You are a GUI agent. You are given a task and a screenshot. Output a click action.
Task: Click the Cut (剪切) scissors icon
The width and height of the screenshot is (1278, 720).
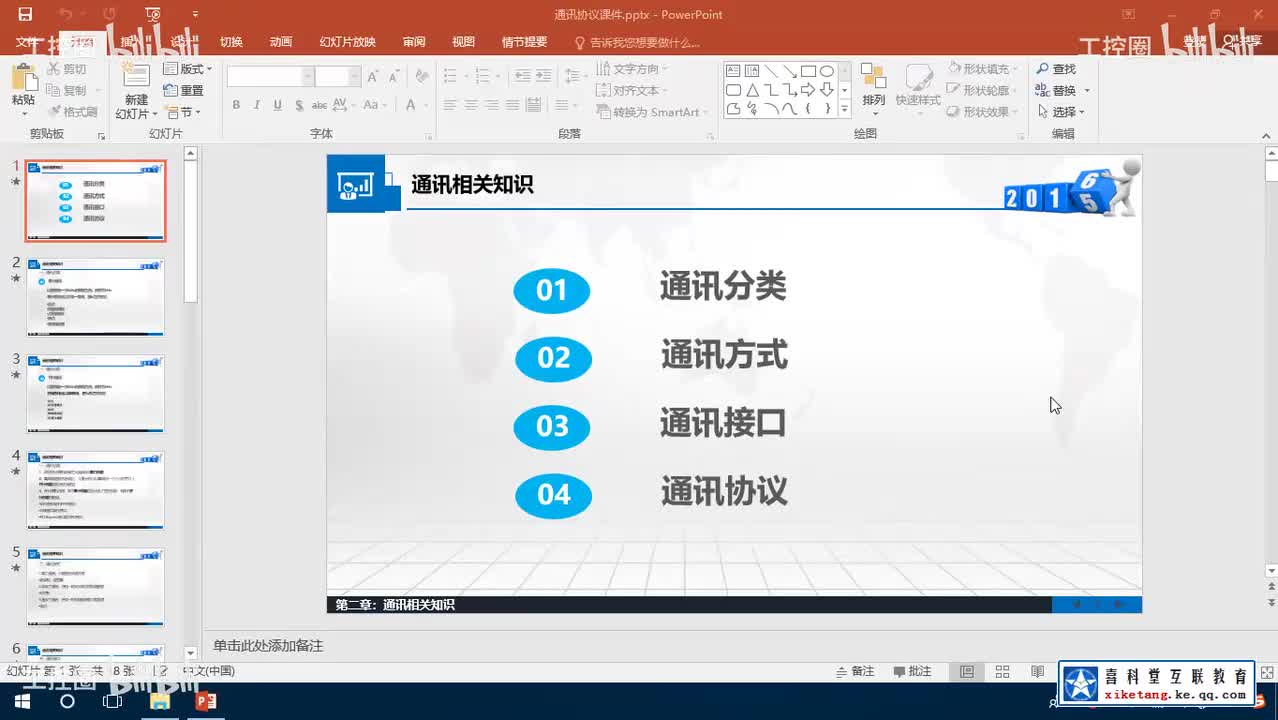click(54, 69)
